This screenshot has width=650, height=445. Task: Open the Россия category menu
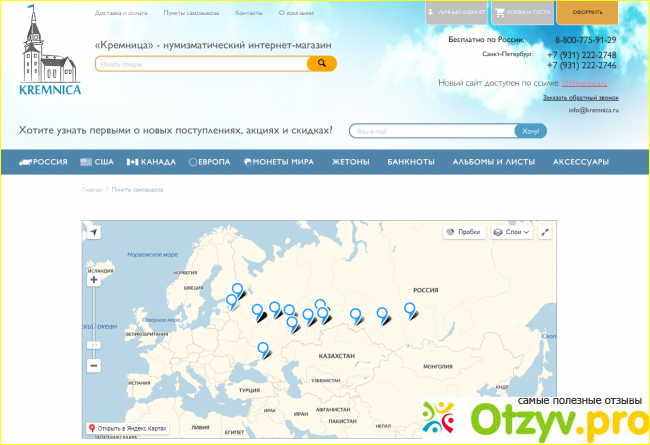pos(49,162)
